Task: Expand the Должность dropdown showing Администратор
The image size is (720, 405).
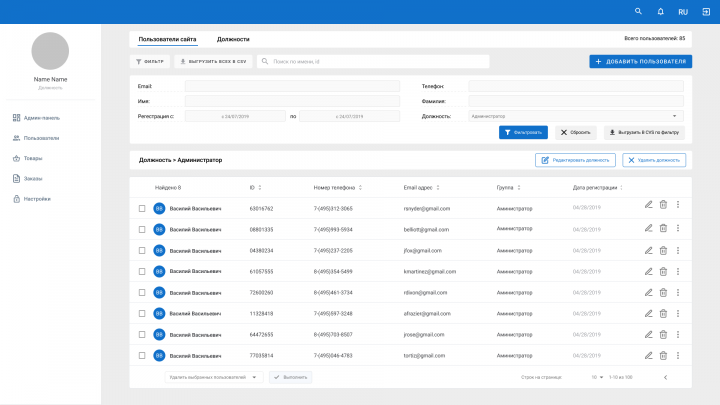Action: [576, 116]
